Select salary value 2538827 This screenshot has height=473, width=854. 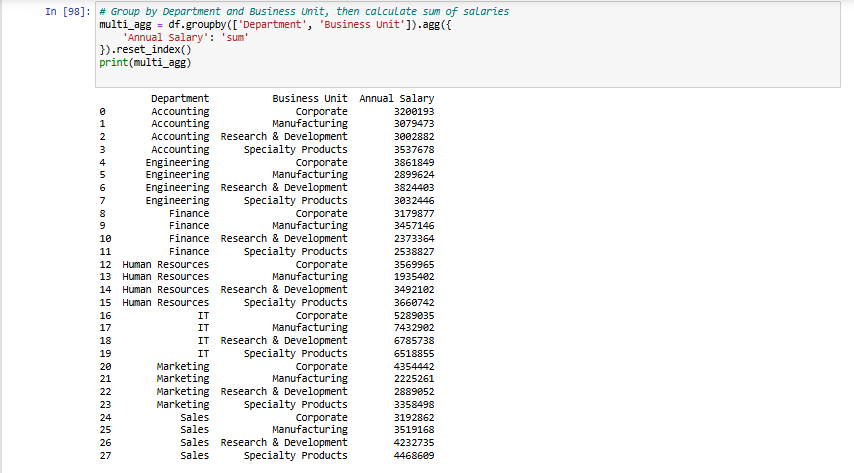414,252
